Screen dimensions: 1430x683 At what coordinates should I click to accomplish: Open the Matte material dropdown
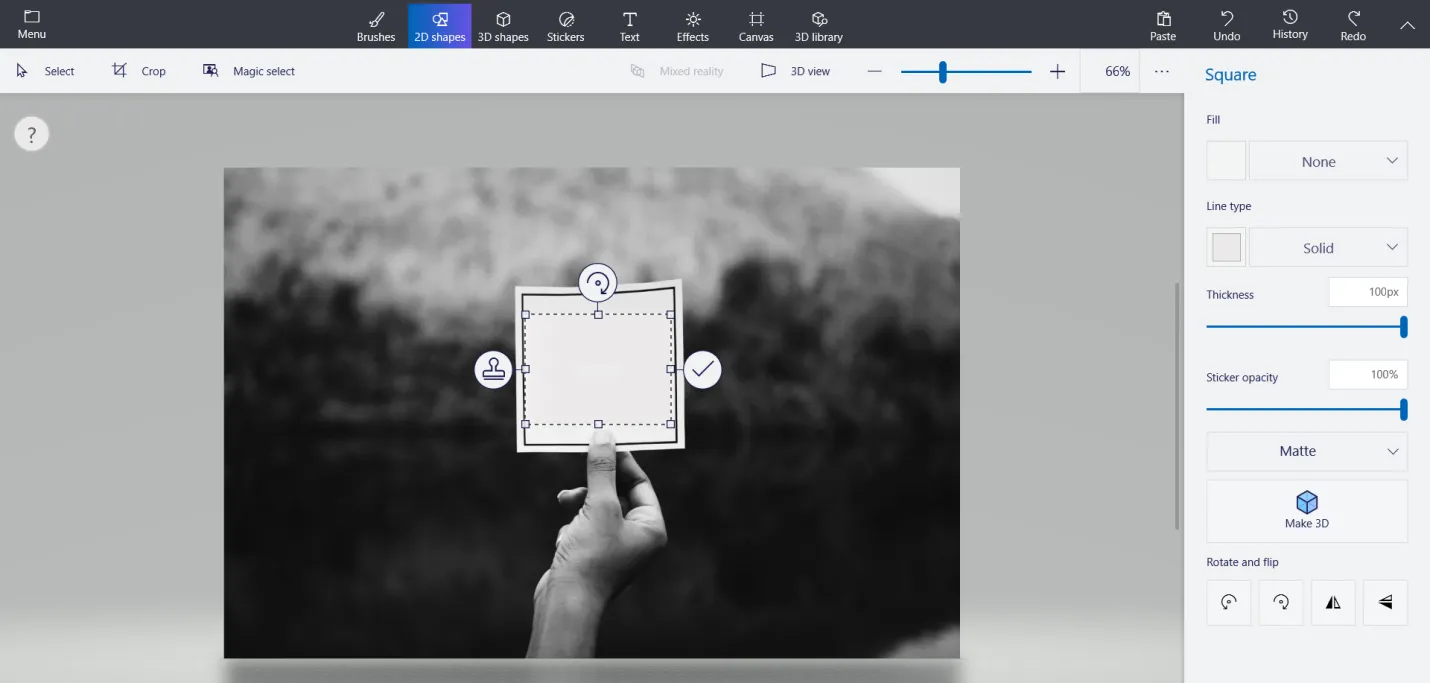coord(1307,451)
